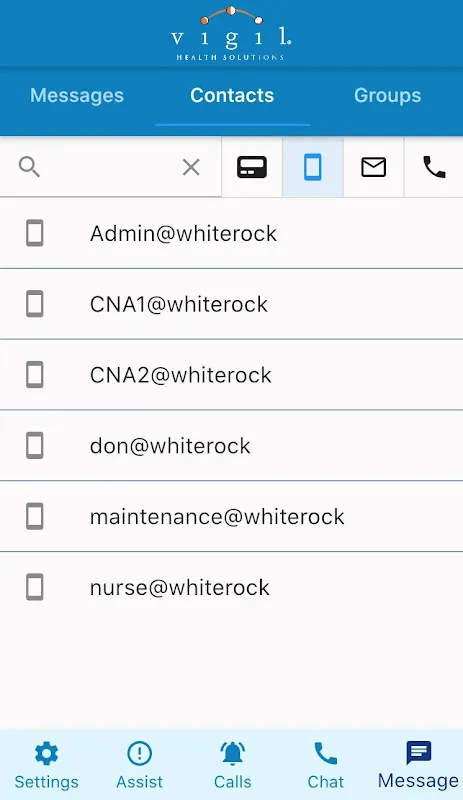463x800 pixels.
Task: Toggle the mobile phone filter icon
Action: tap(313, 167)
